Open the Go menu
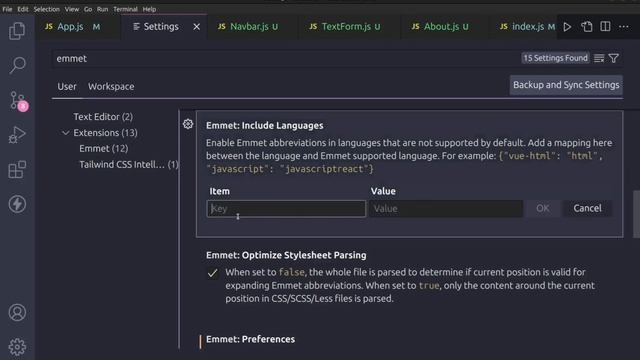 click(88, 9)
